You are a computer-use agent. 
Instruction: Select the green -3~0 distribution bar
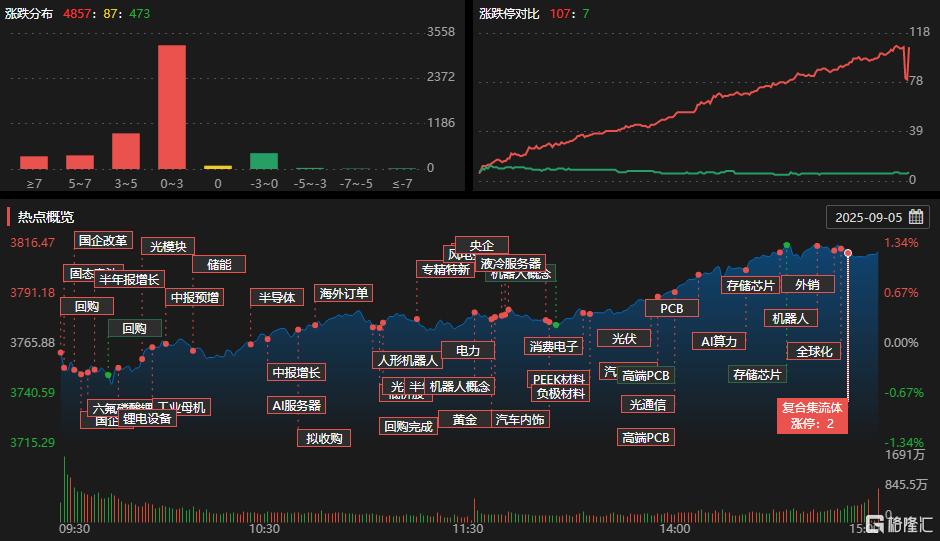point(264,161)
